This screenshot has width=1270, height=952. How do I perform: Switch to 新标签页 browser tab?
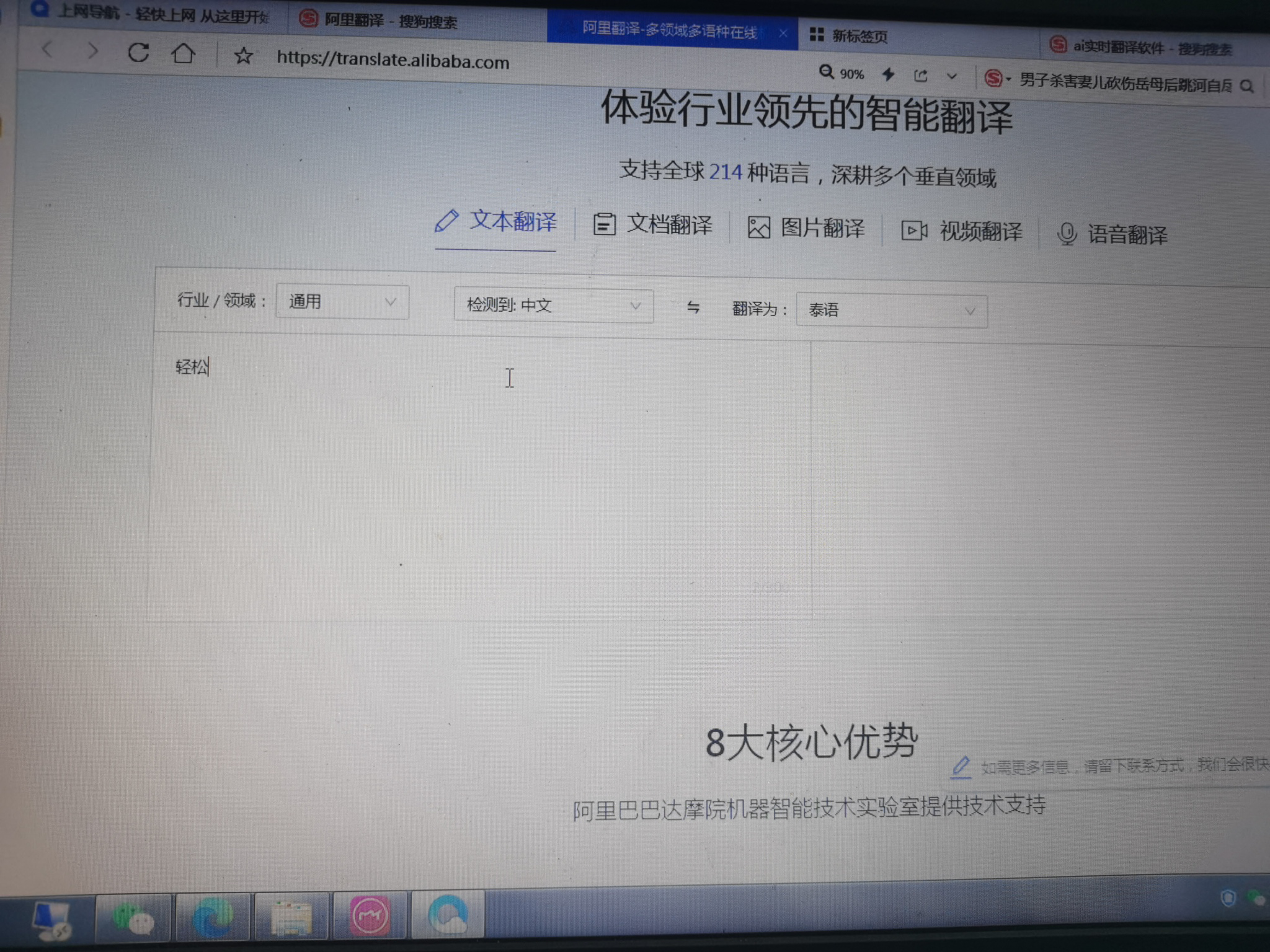[859, 36]
